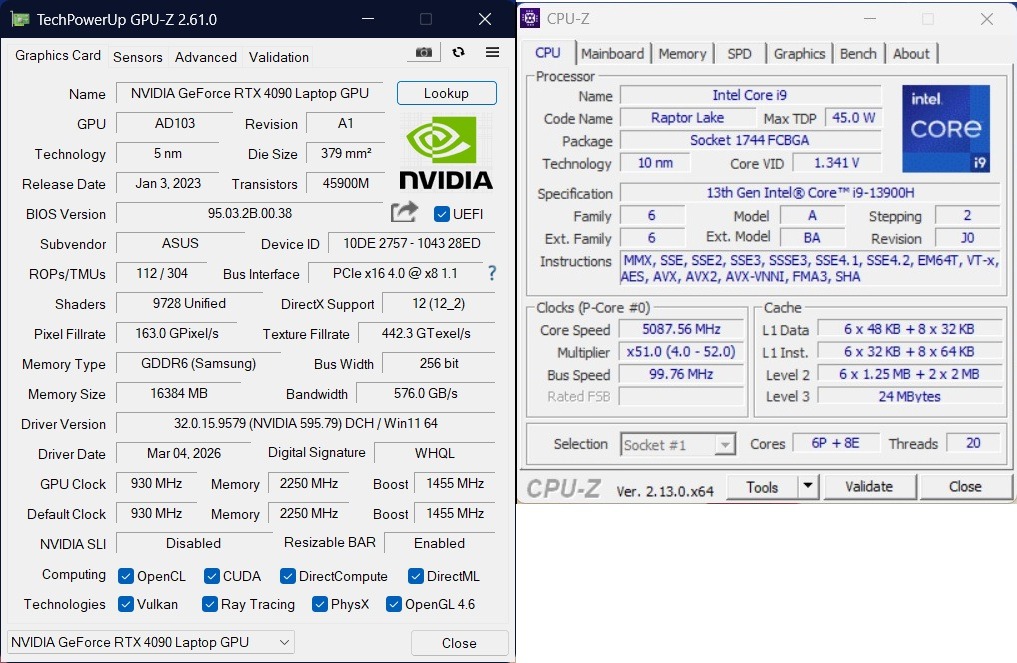
Task: Open the CPU-Z Memory tab
Action: [x=682, y=54]
